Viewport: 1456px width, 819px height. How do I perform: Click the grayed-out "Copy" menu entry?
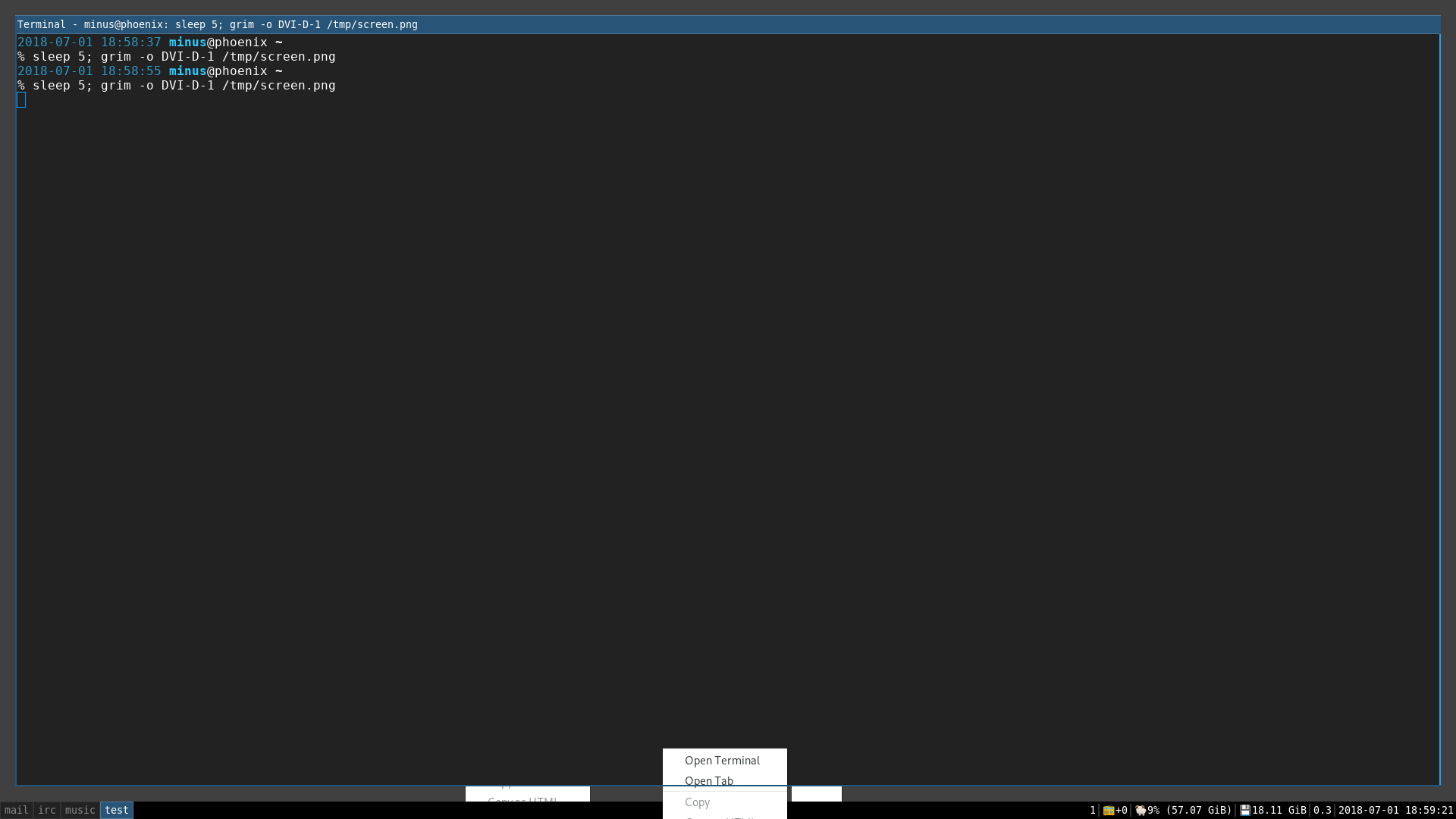pos(697,802)
